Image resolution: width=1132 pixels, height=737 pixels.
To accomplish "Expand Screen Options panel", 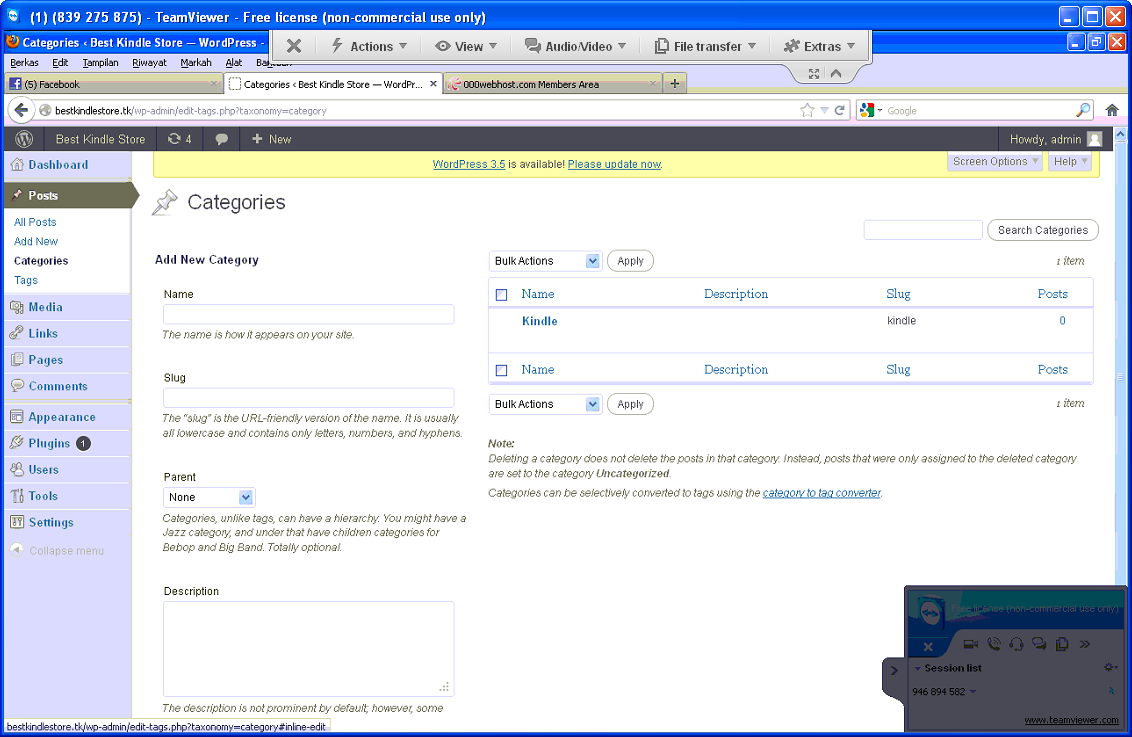I will 995,162.
